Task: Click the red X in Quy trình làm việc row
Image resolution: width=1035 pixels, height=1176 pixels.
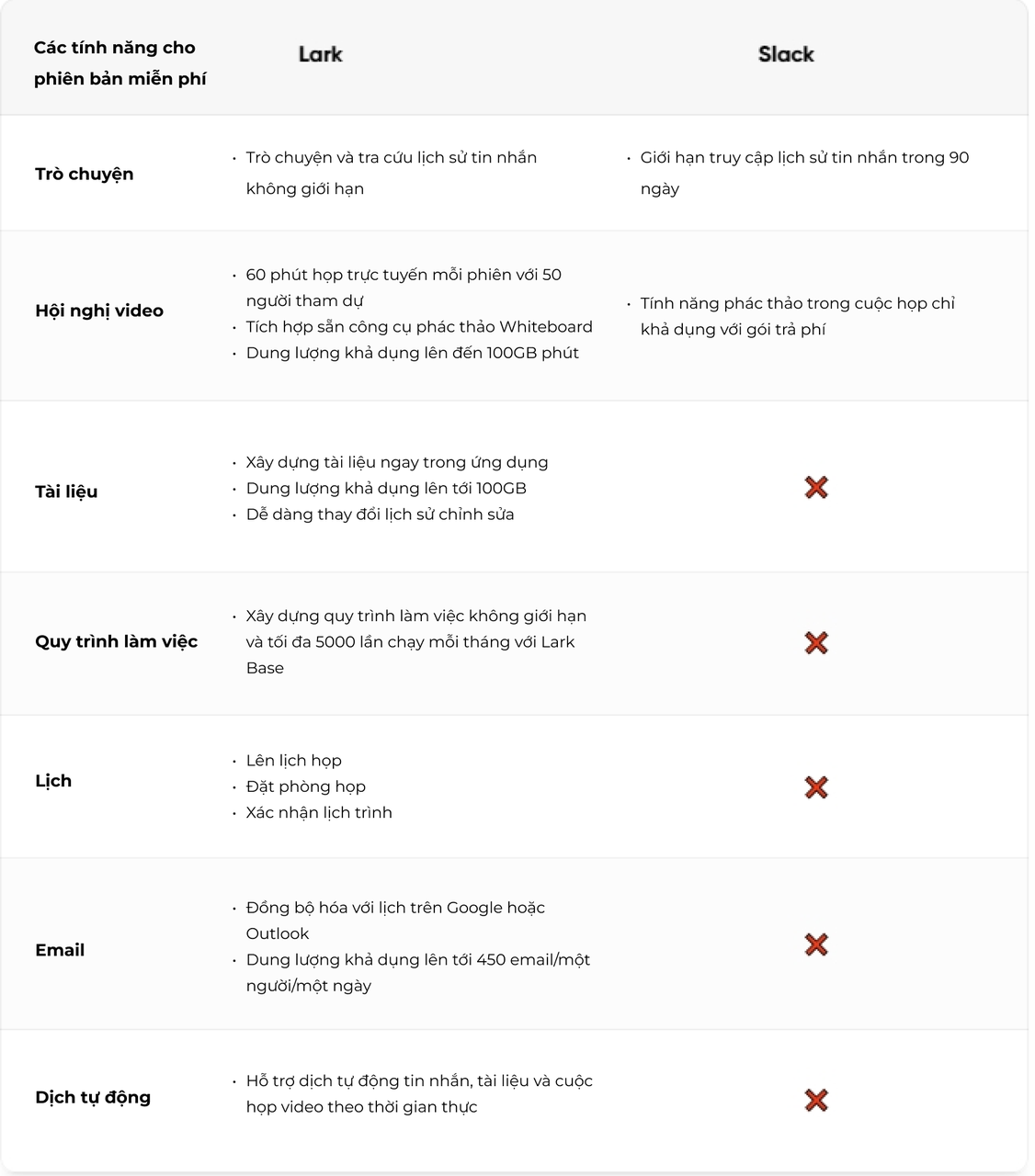Action: [816, 643]
